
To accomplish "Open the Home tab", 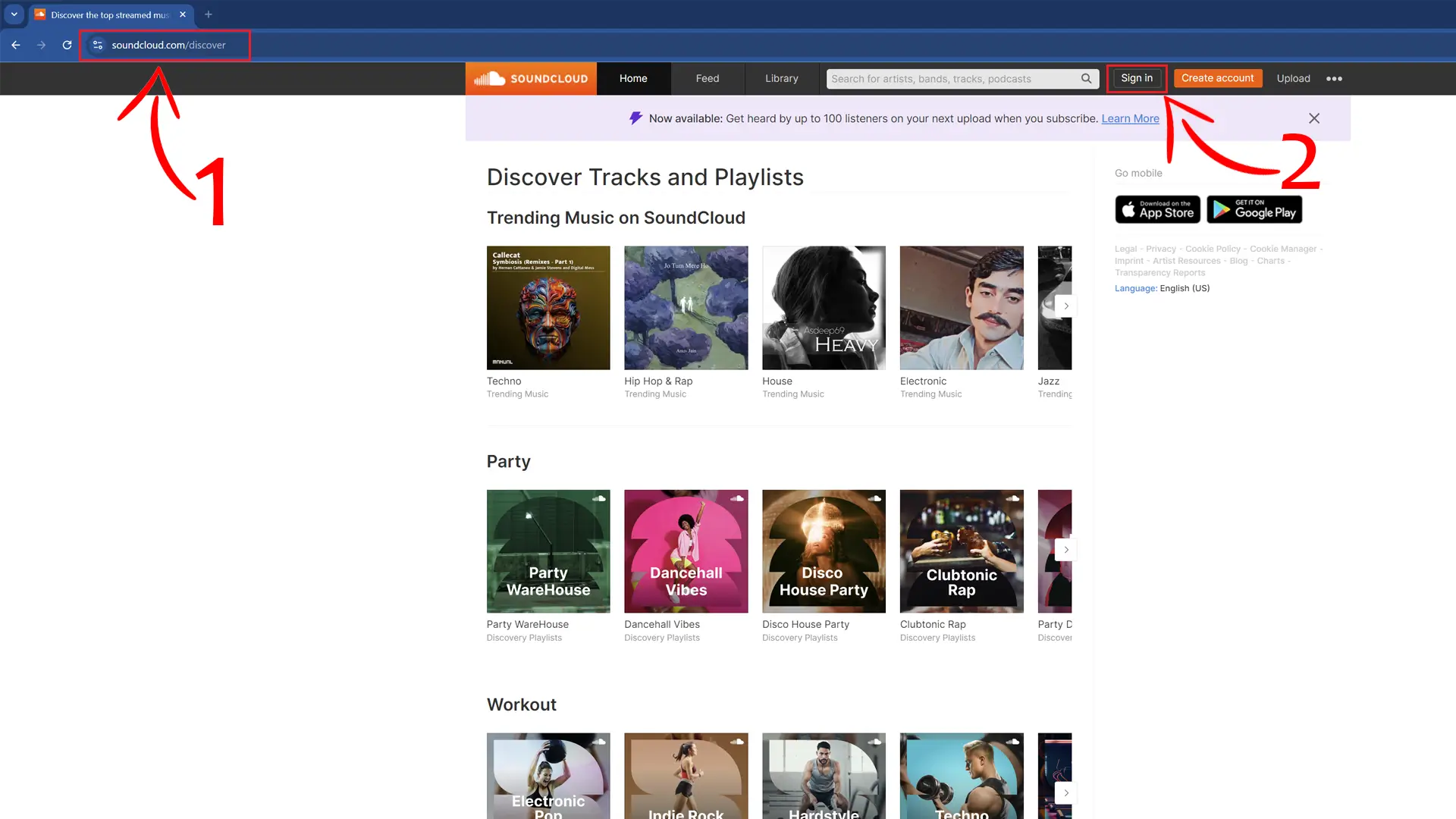I will pos(633,79).
